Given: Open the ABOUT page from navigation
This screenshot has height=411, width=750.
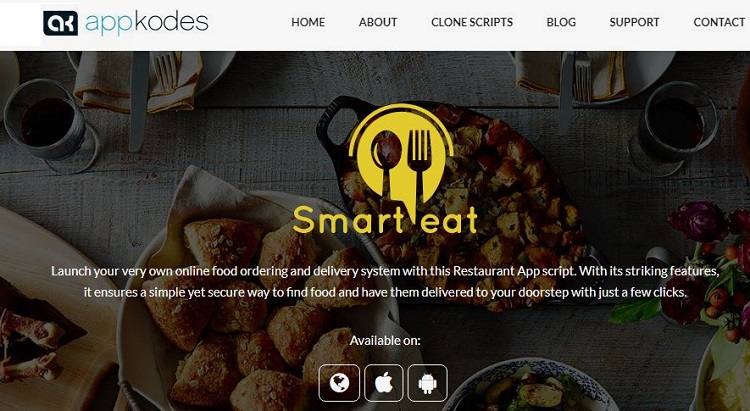Looking at the screenshot, I should (378, 22).
